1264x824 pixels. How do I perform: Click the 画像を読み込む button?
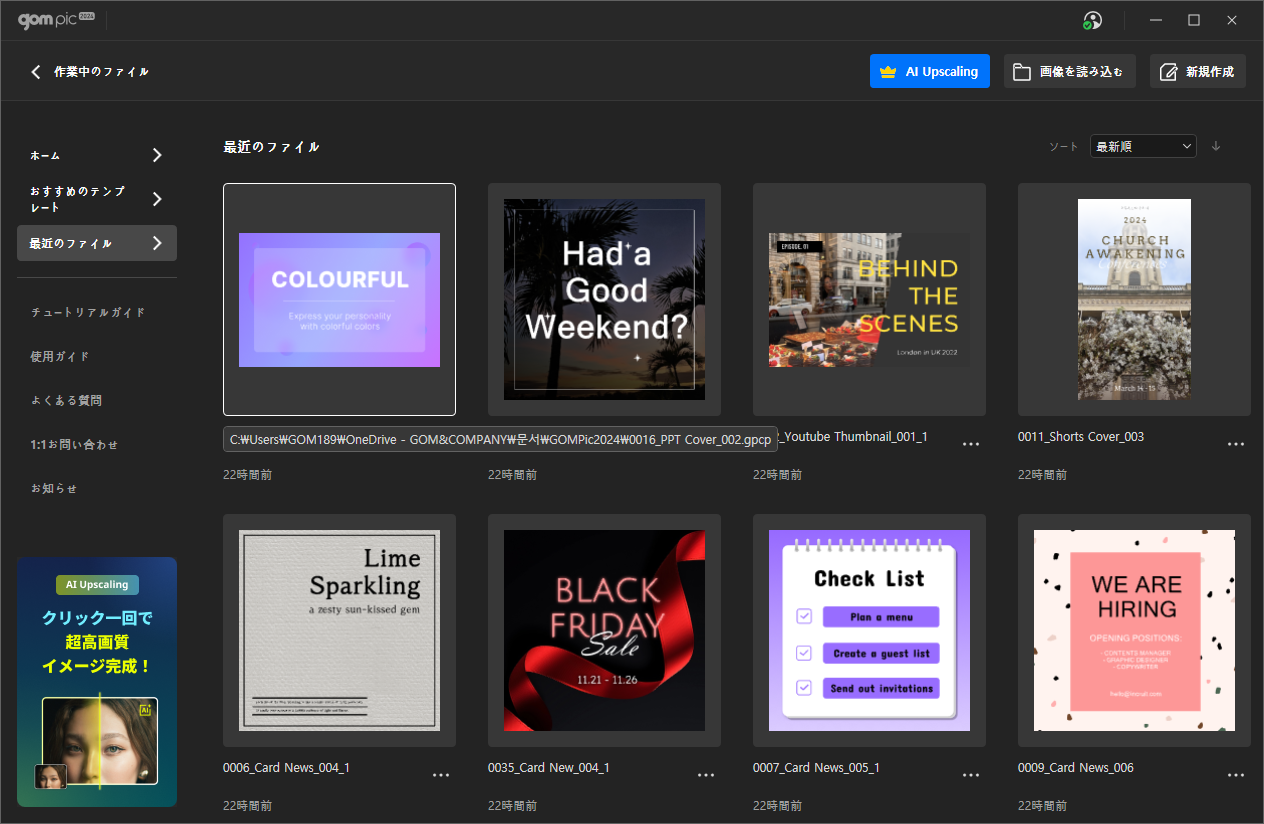click(x=1069, y=72)
